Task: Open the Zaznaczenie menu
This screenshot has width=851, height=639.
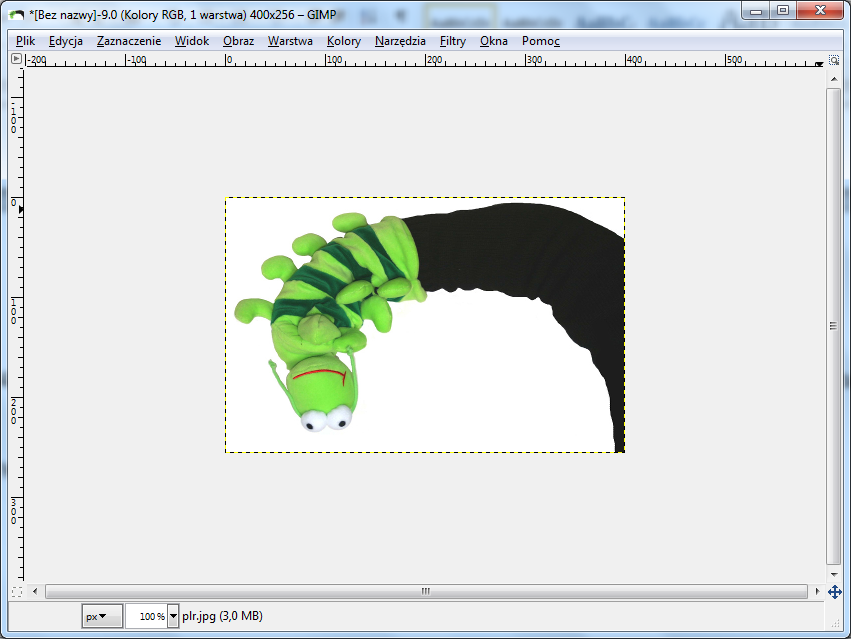Action: click(129, 41)
